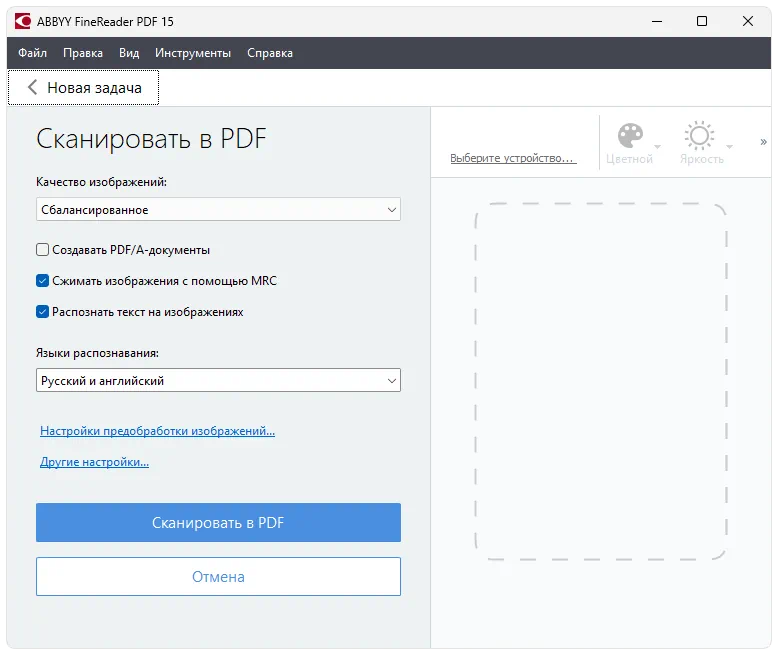The width and height of the screenshot is (778, 657).
Task: Open Настройки предобработки изображений link
Action: (x=157, y=431)
